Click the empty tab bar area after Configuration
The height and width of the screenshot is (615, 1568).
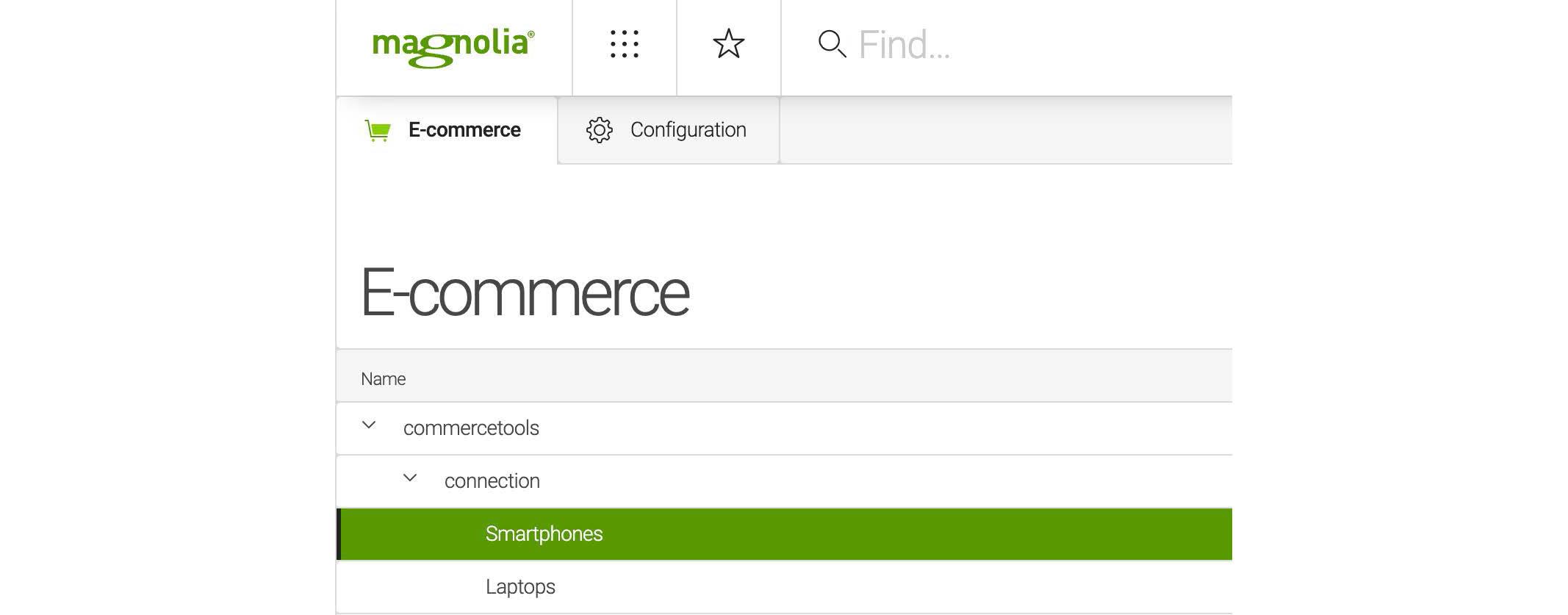coord(1005,130)
